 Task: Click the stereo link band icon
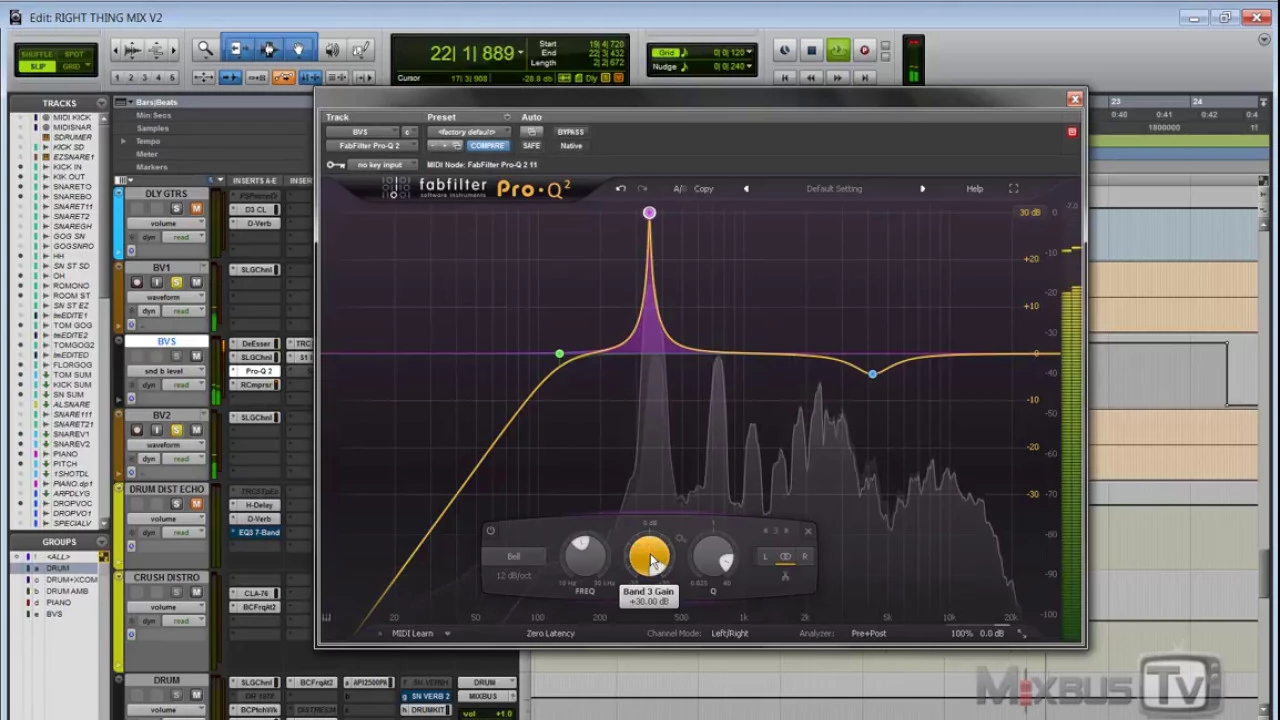(785, 556)
